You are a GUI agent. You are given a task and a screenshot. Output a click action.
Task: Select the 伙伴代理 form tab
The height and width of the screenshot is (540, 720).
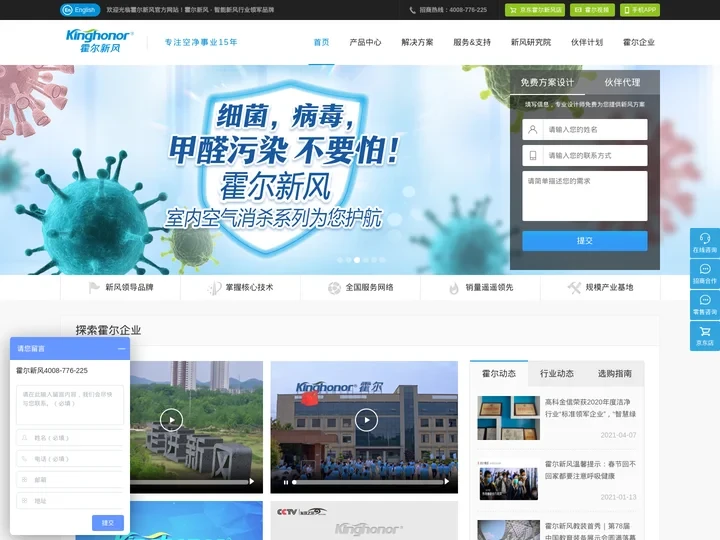click(622, 82)
